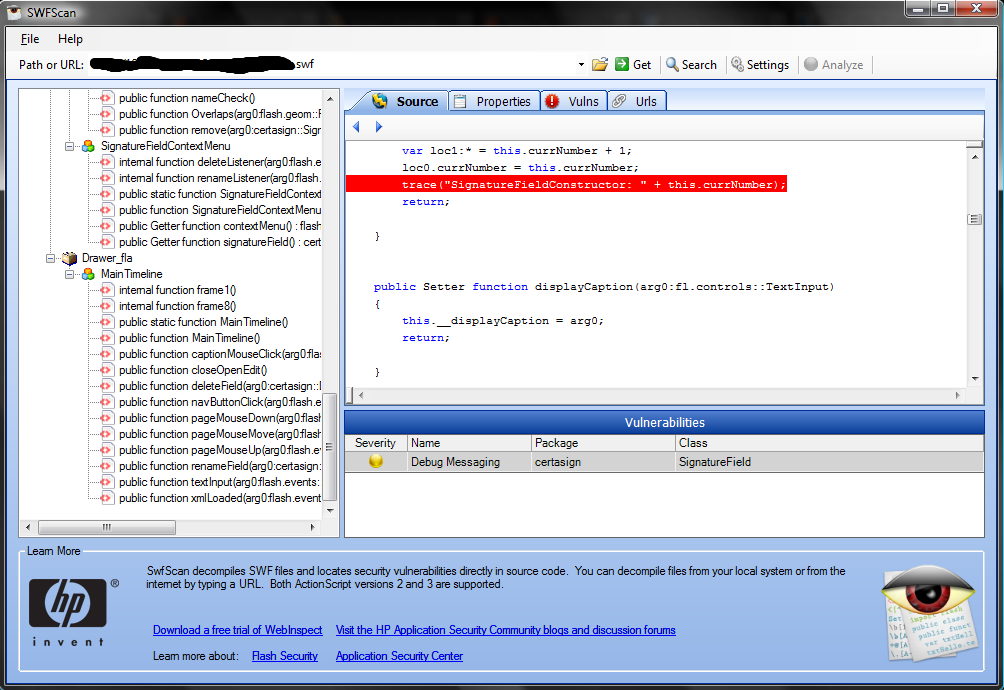Click the yellow severity indicator icon

(376, 461)
